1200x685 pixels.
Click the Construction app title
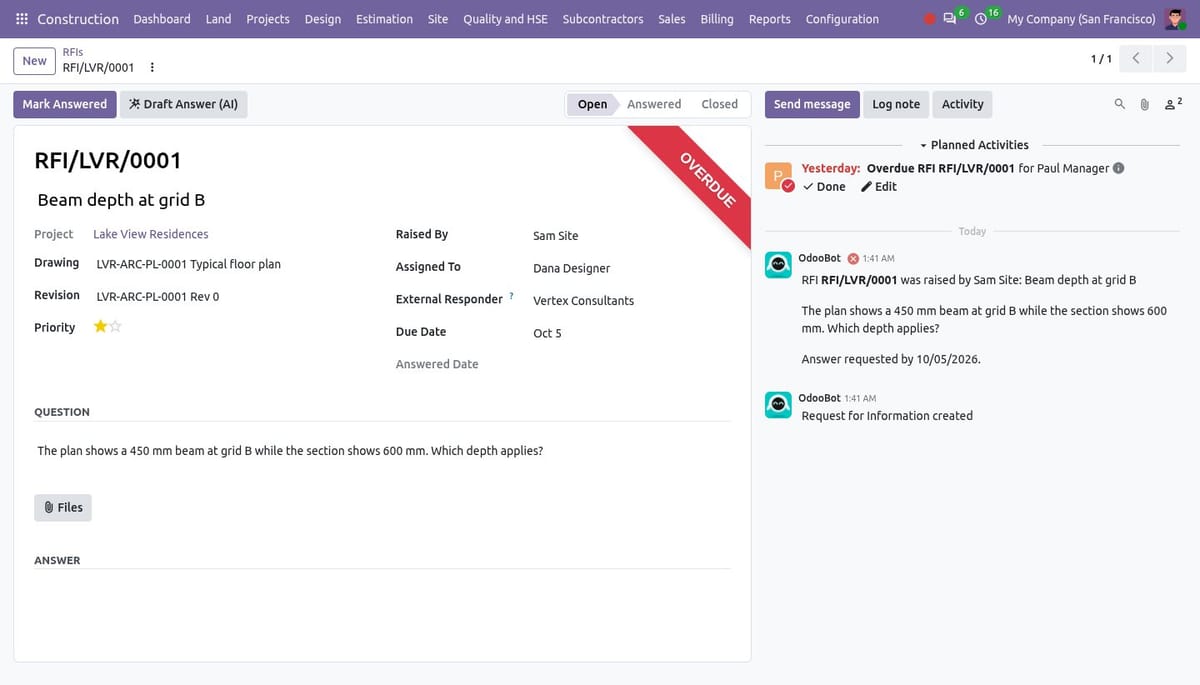pos(78,19)
